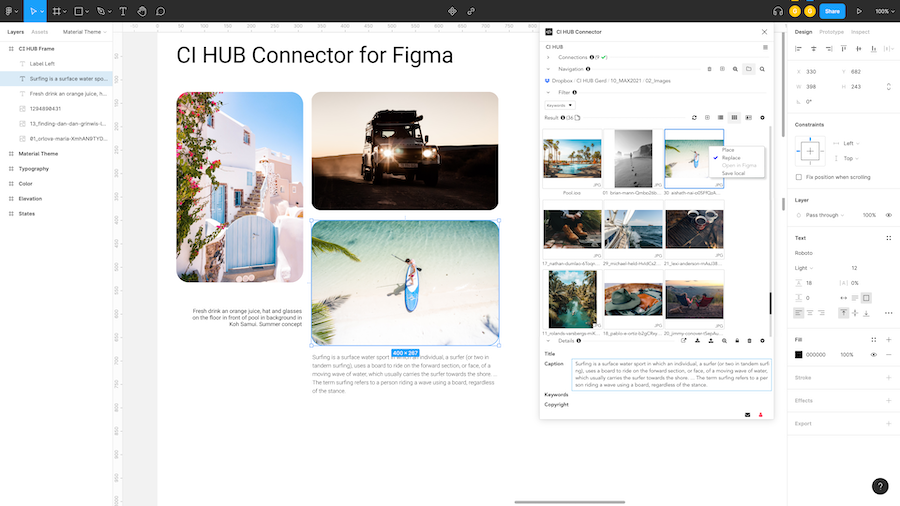Select the Text tool in toolbar

pyautogui.click(x=123, y=11)
